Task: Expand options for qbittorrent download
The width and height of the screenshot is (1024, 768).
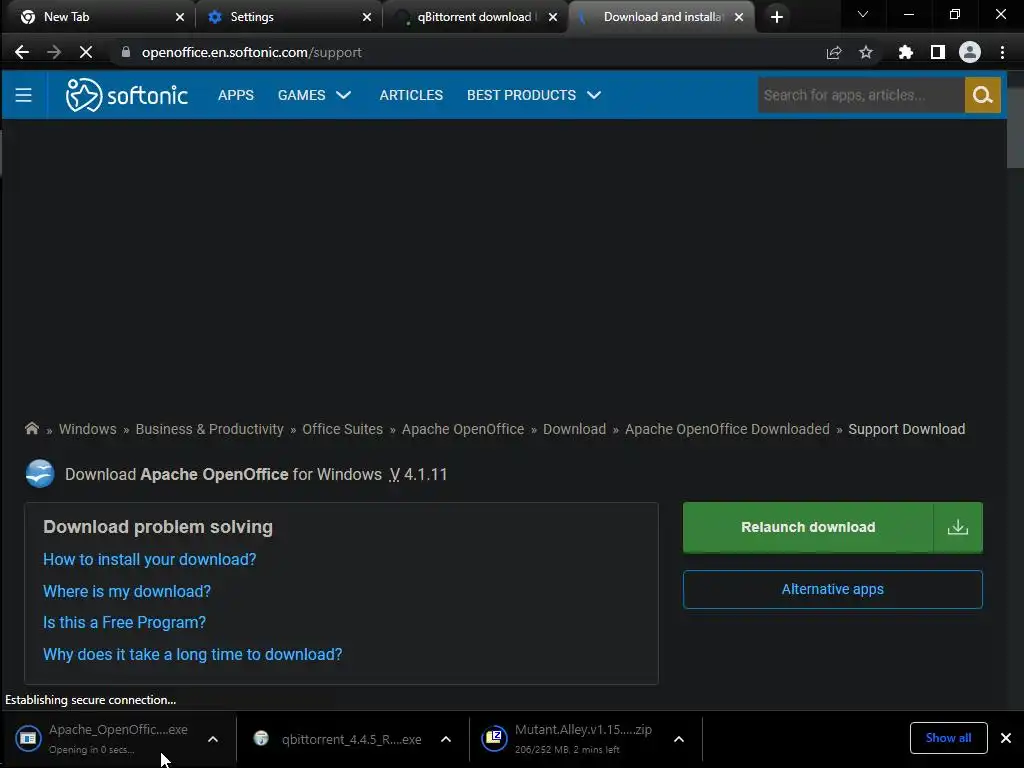Action: (x=445, y=739)
